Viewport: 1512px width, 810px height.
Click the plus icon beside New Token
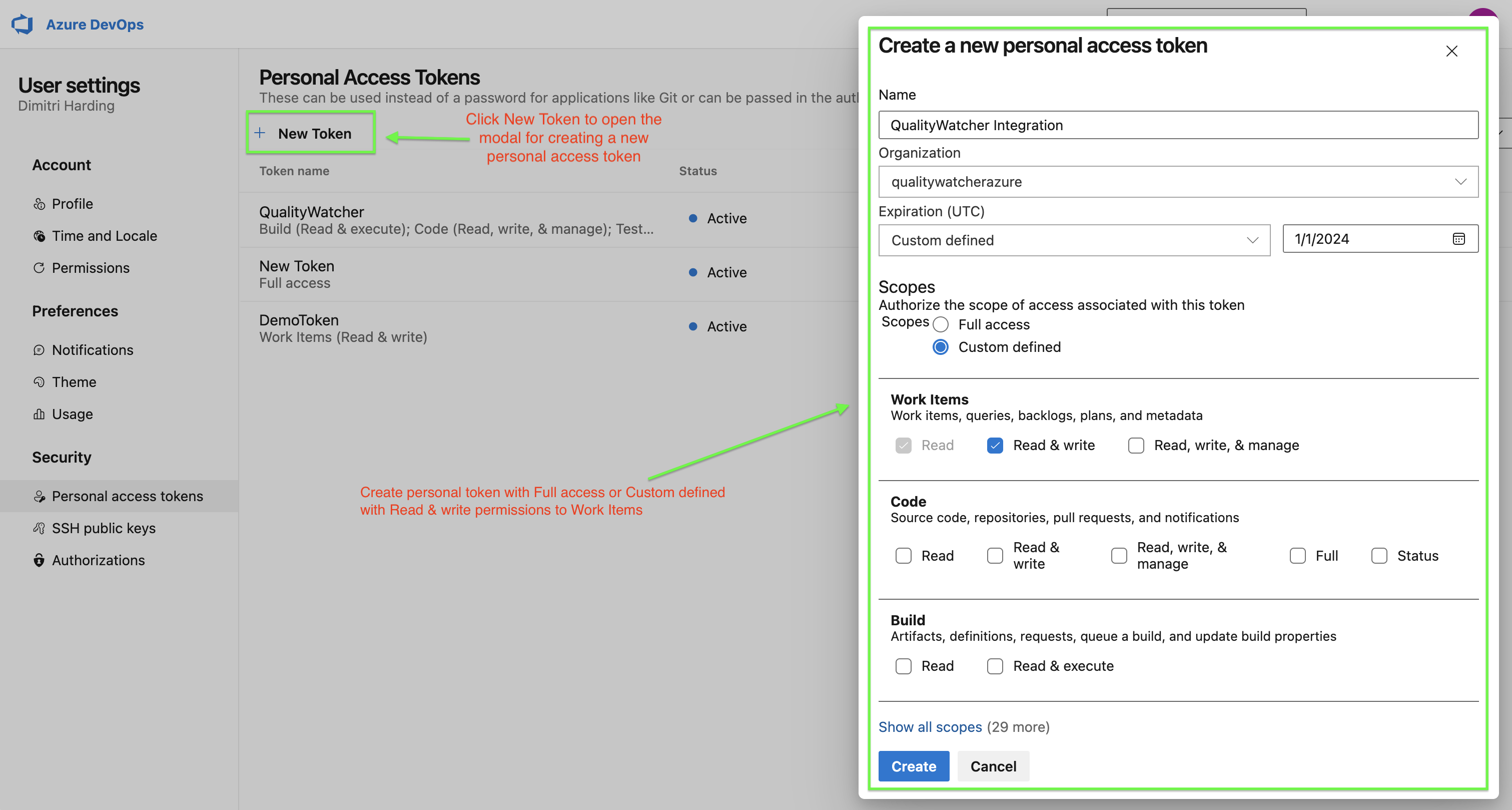click(260, 133)
